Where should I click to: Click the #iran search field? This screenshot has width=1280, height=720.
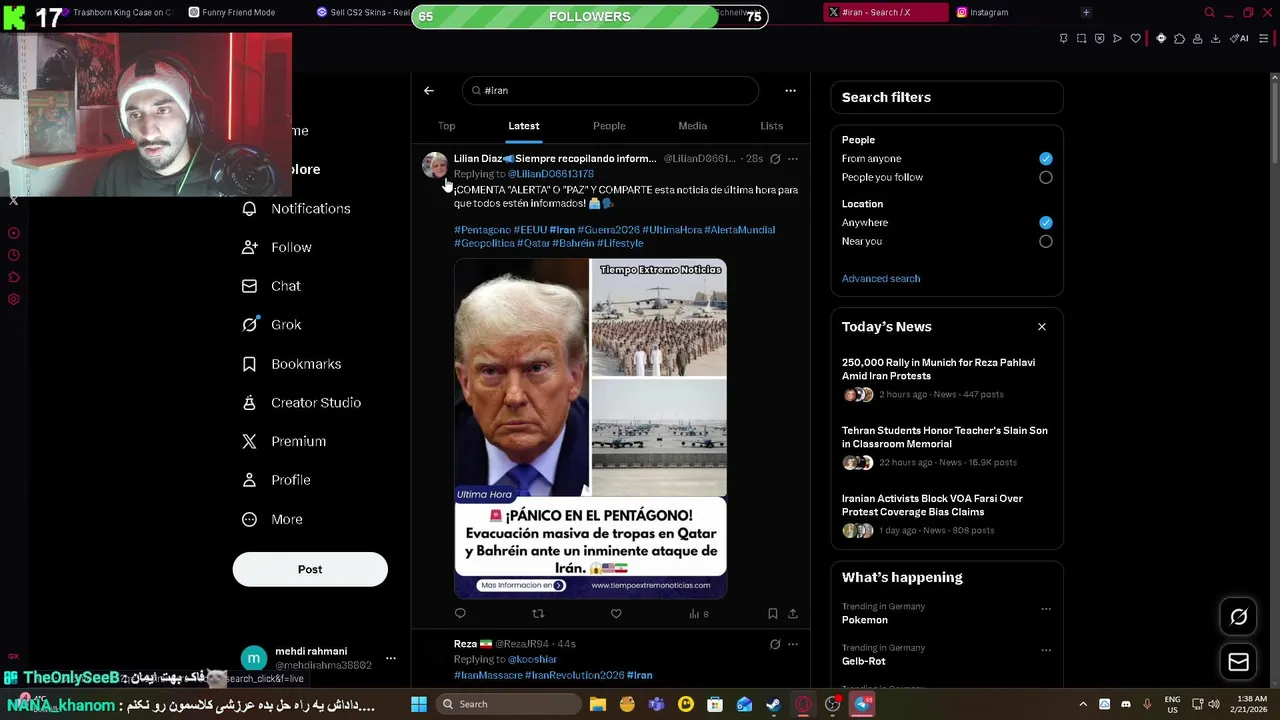point(611,90)
